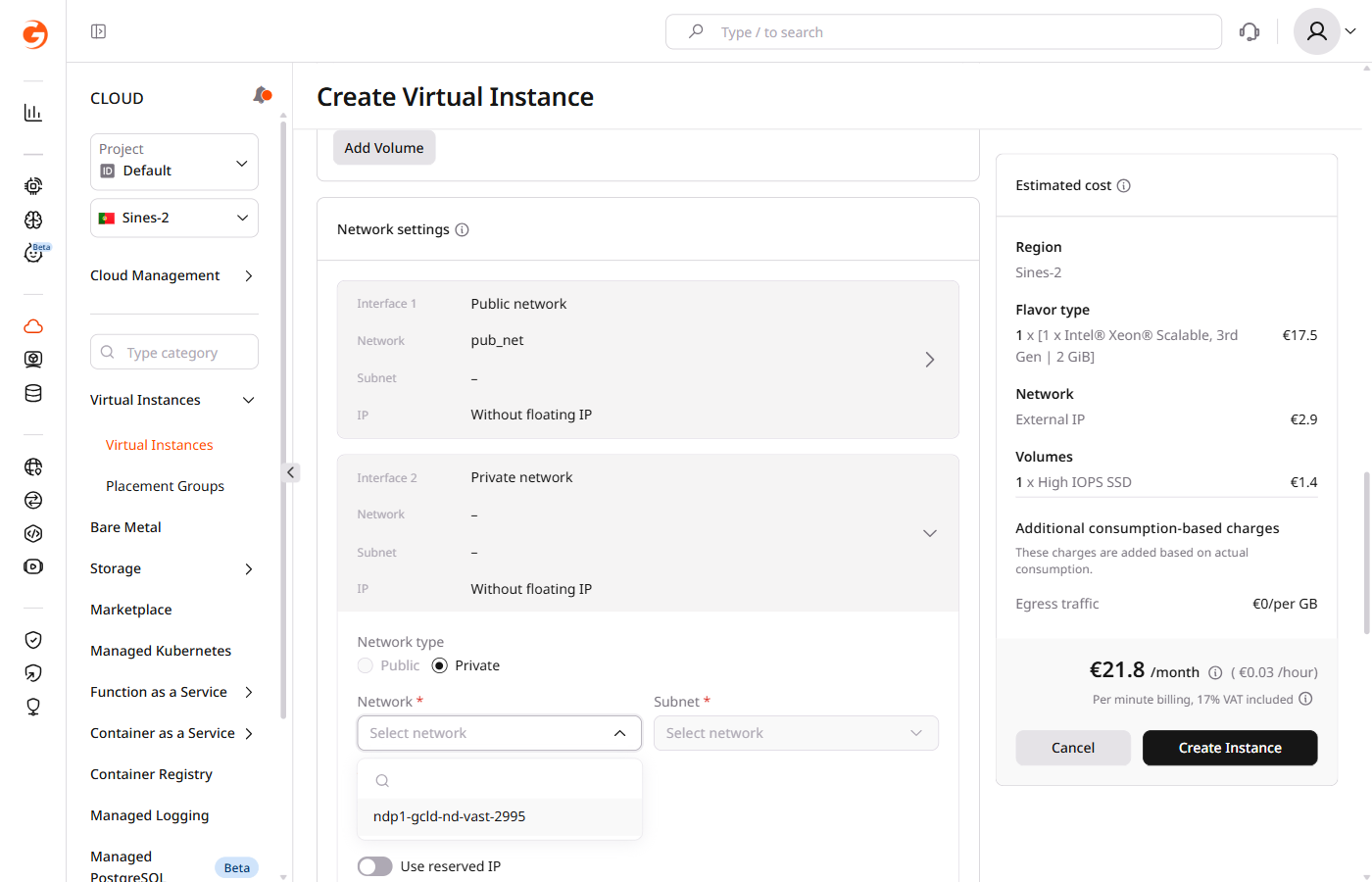
Task: Open the hexagon code icon in sidebar
Action: 33,533
